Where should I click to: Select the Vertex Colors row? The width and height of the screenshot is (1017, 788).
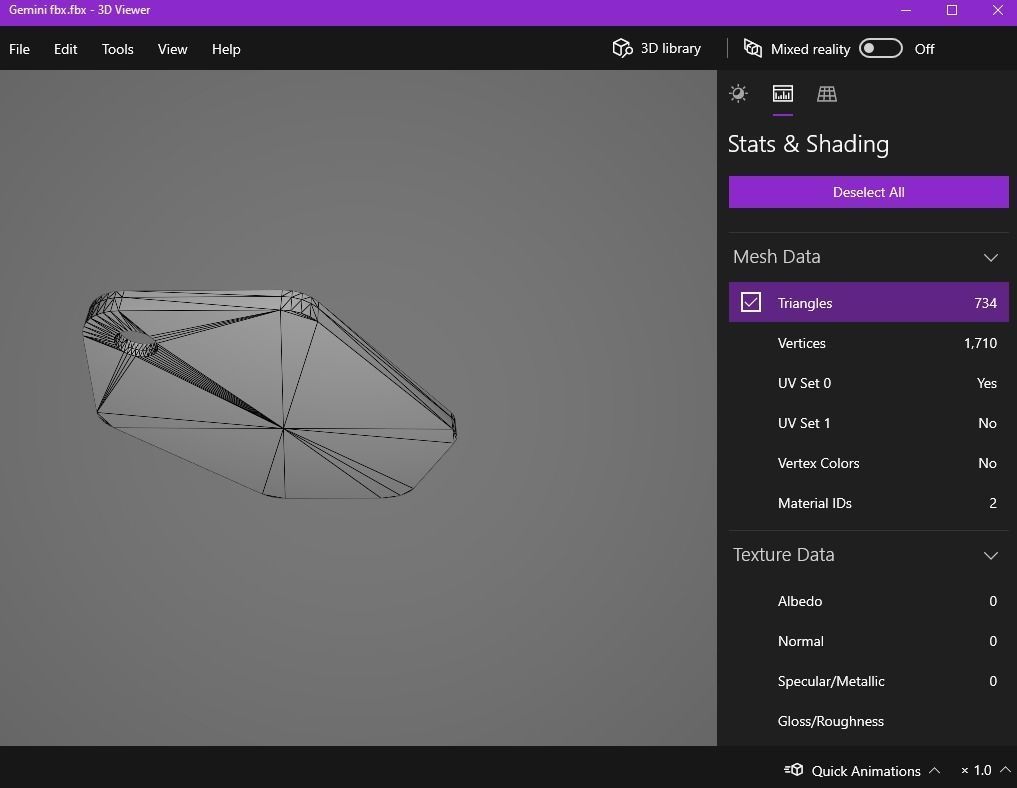(x=868, y=463)
